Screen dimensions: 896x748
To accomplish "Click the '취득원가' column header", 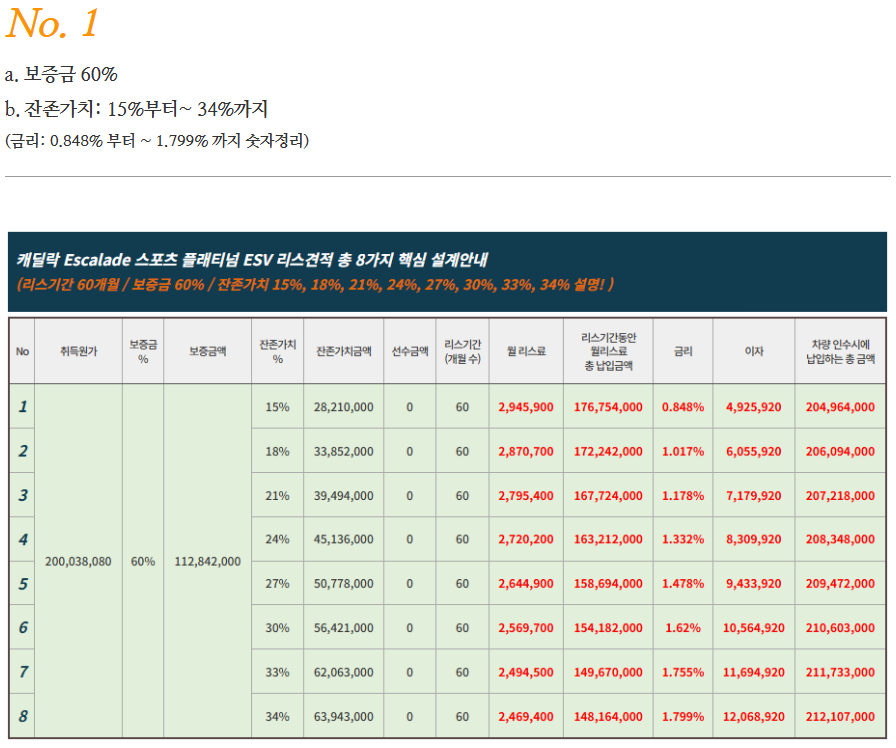I will click(x=79, y=351).
